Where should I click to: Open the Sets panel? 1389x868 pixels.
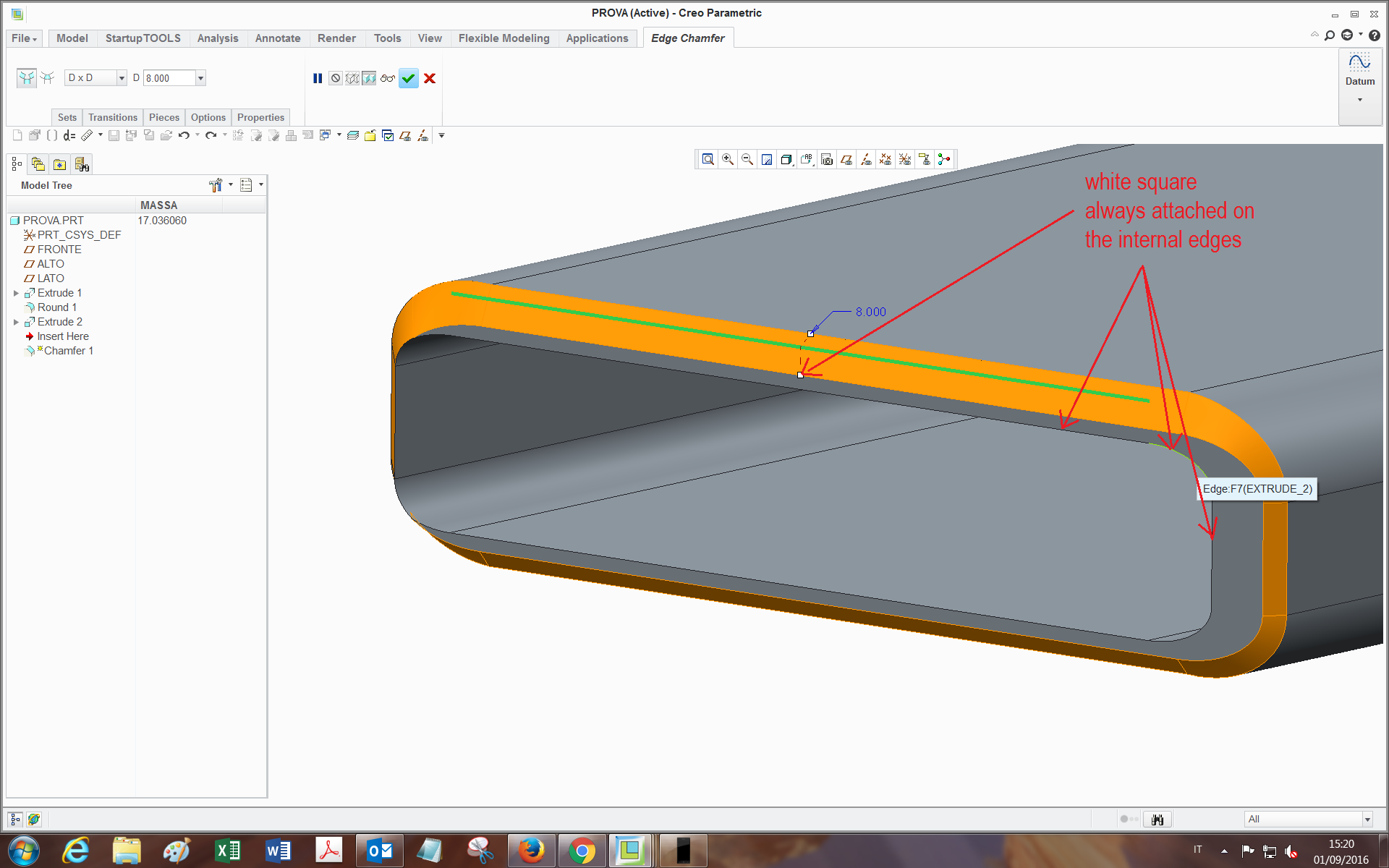[x=67, y=117]
